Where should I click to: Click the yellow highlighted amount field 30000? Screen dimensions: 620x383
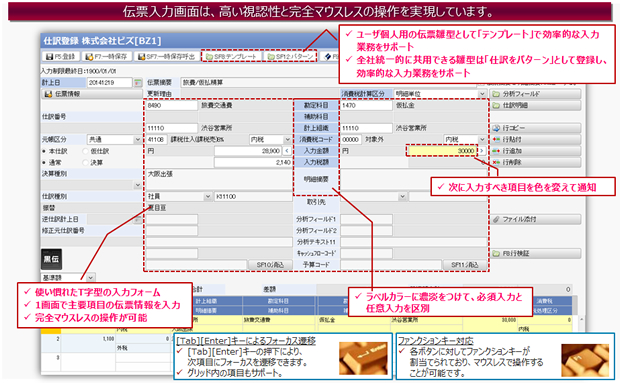coord(442,151)
